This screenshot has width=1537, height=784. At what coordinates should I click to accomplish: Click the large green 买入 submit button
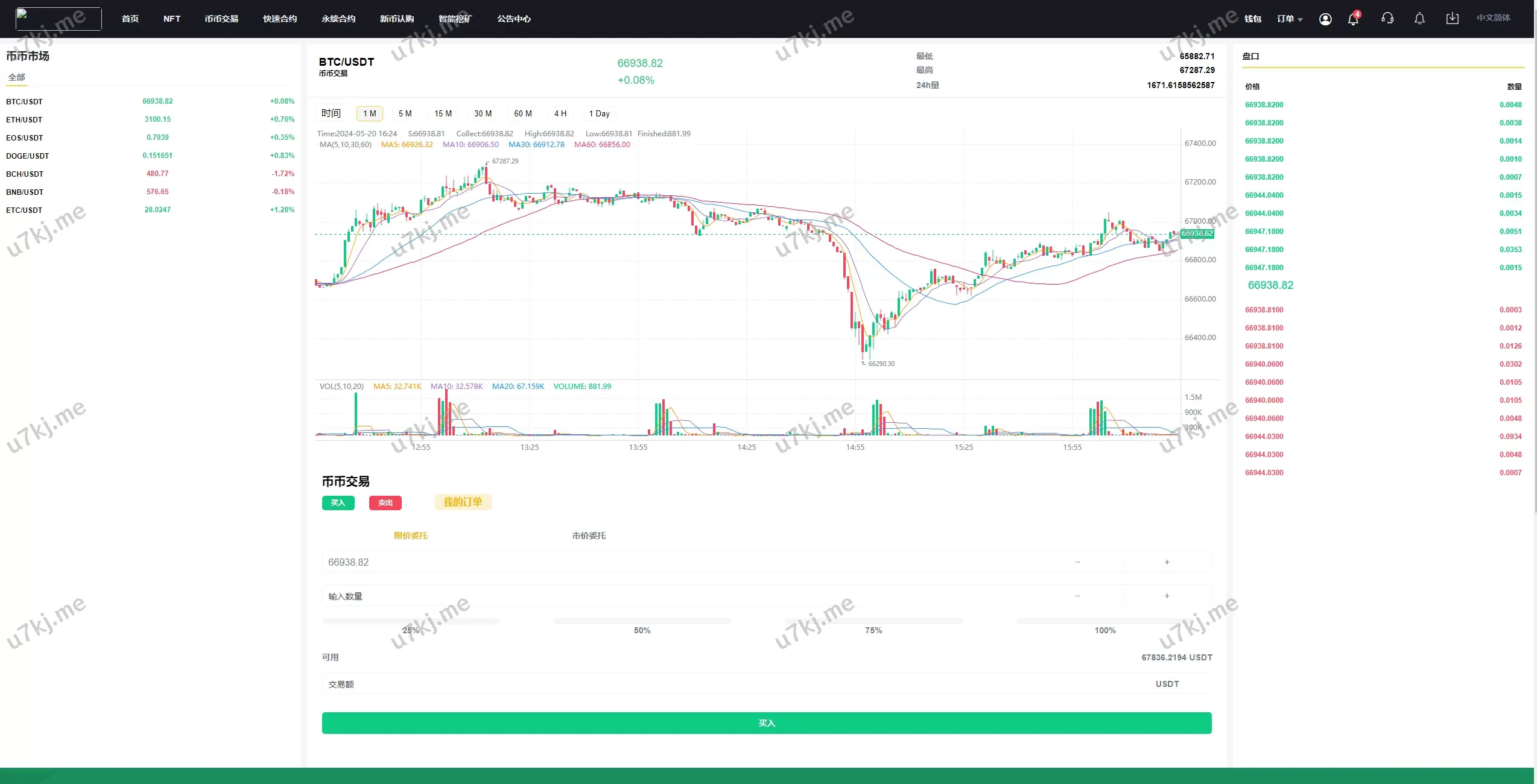click(x=766, y=723)
